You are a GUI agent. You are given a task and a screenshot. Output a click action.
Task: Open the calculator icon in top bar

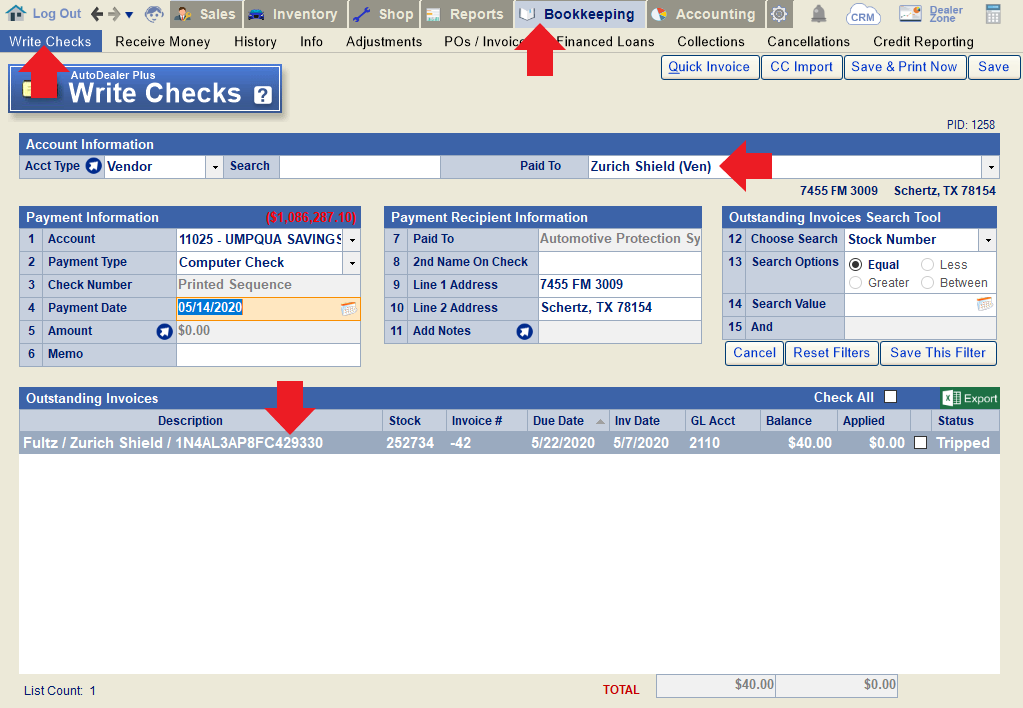(993, 14)
